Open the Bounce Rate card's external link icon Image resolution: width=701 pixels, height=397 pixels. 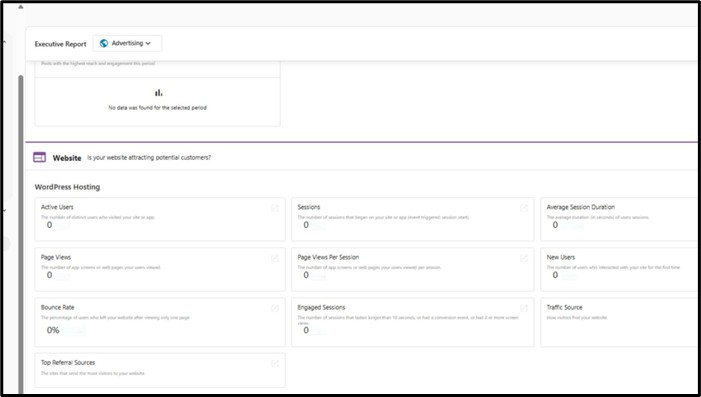pos(274,308)
